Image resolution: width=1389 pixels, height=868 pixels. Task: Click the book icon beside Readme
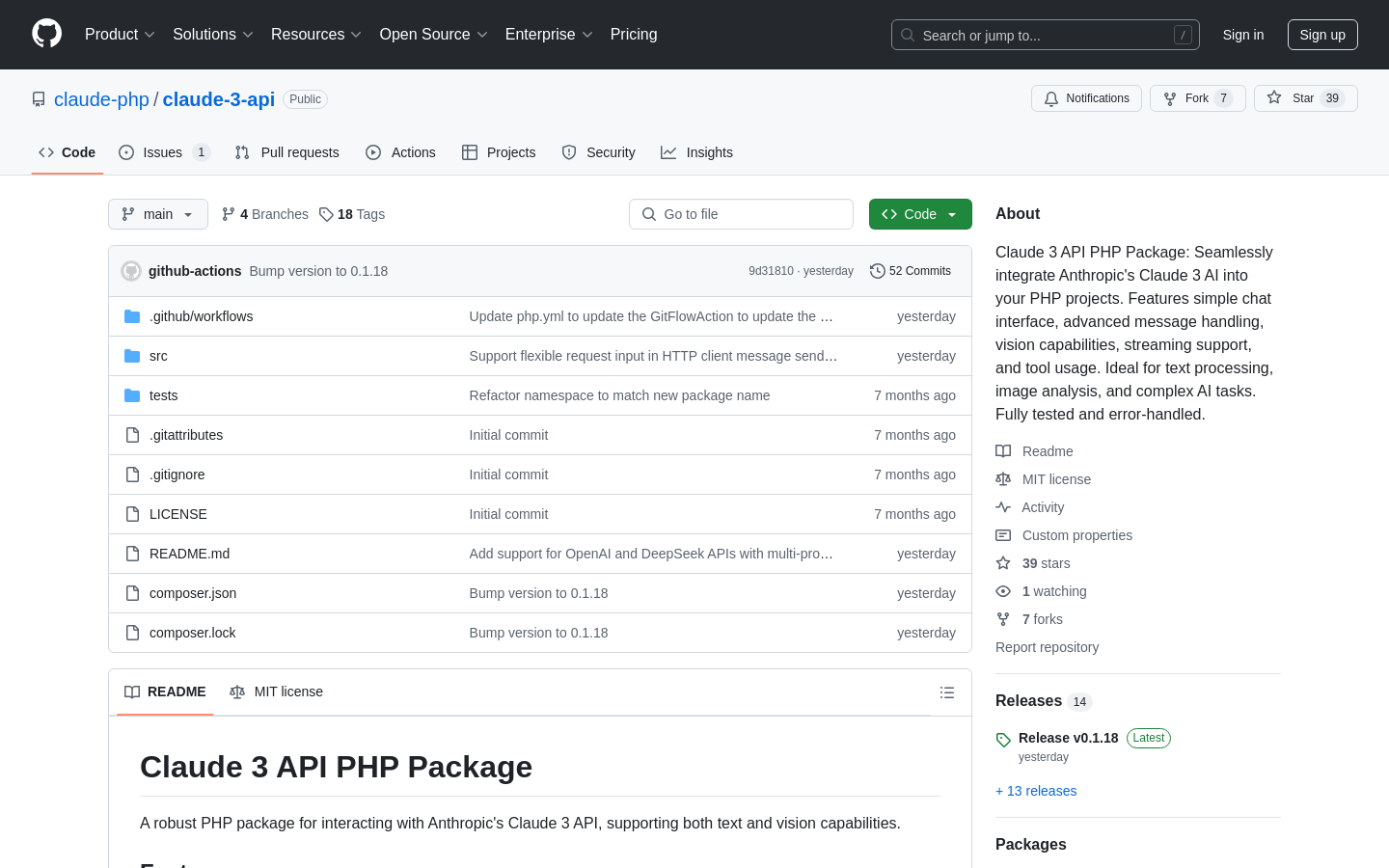(x=1003, y=451)
